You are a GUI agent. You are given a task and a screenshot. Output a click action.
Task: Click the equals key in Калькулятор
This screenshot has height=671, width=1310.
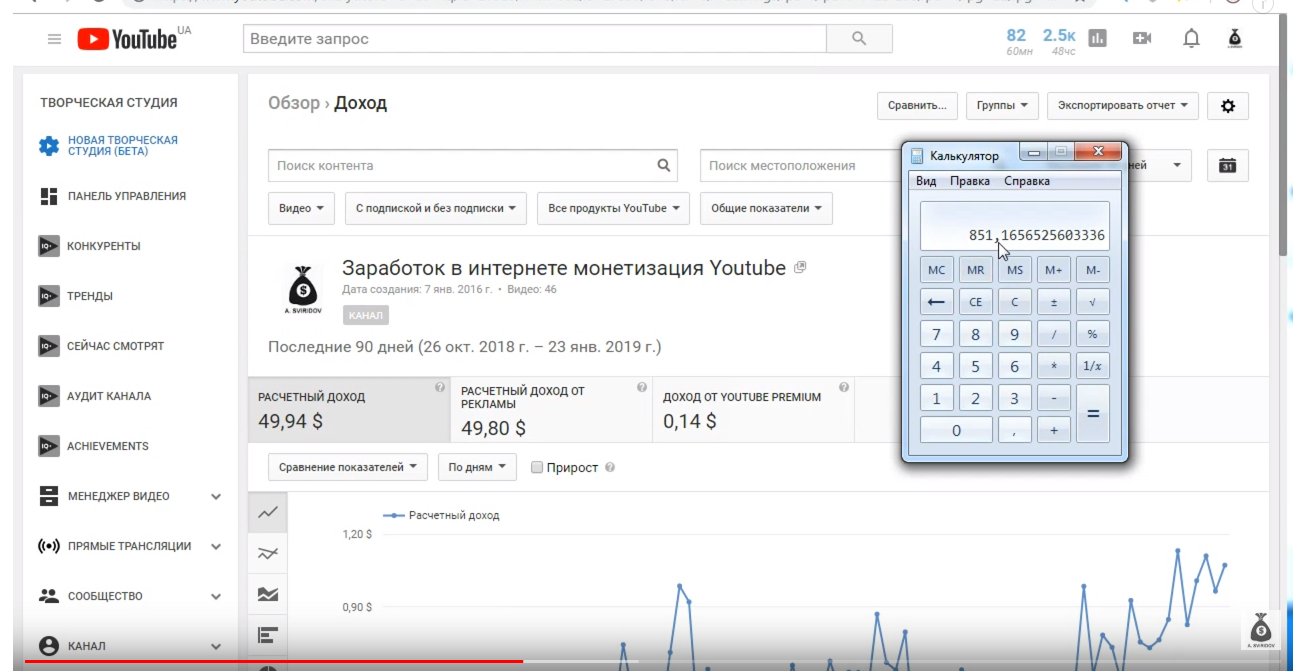pos(1093,413)
